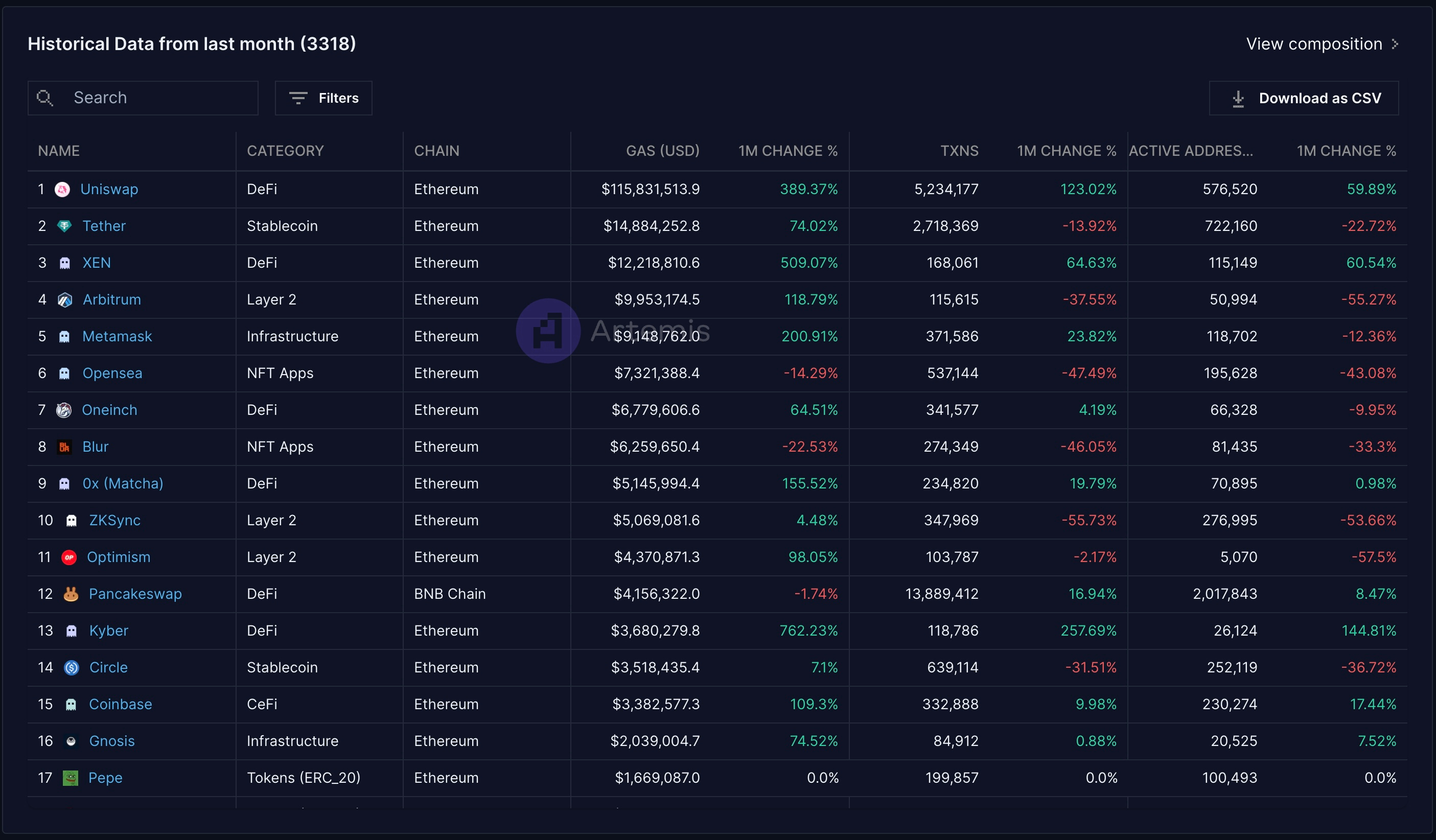Sort by gas 1M CHANGE % header
Viewport: 1436px width, 840px height.
tap(788, 151)
